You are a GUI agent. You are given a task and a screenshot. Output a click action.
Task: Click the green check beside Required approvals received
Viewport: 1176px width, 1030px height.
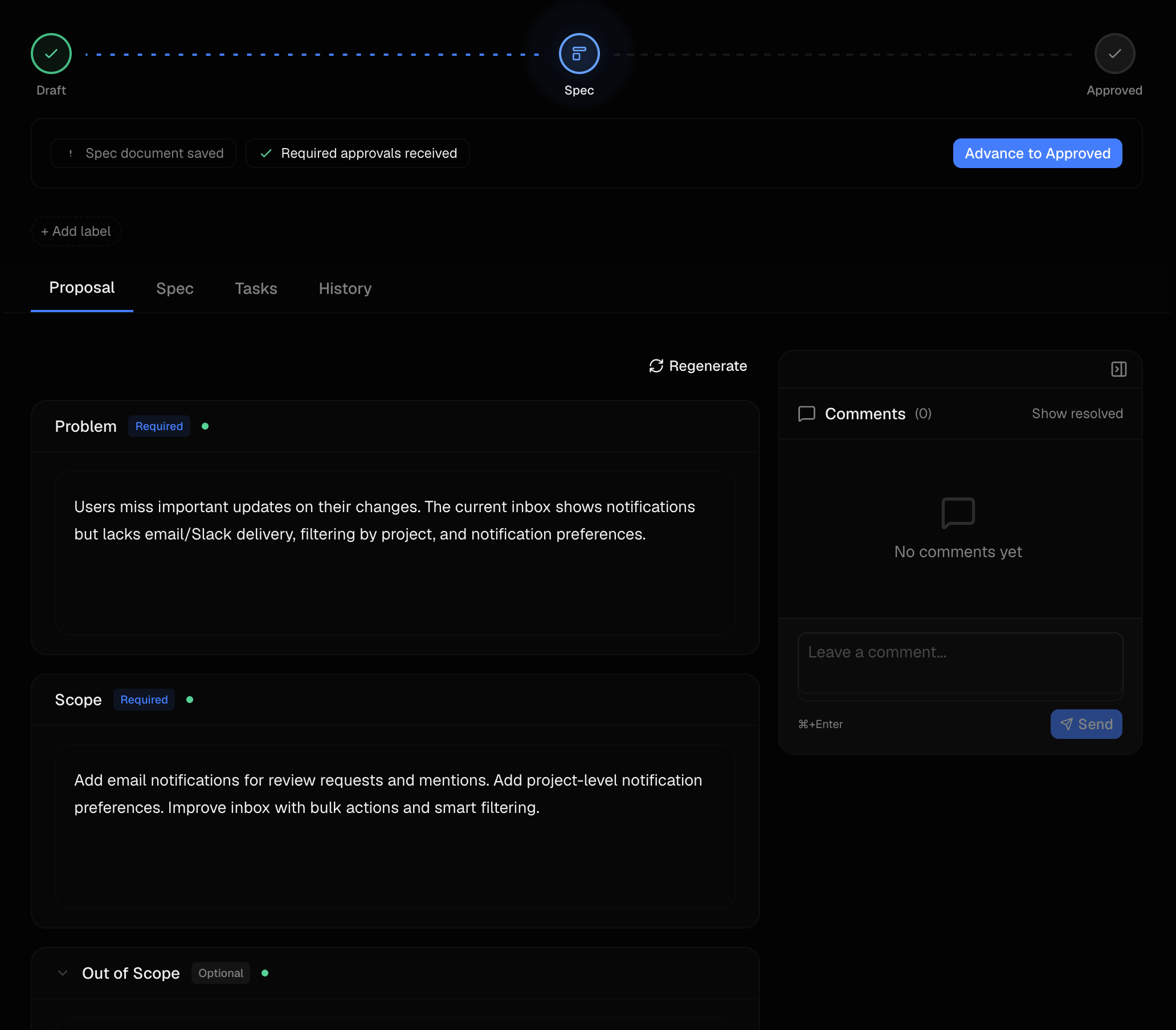pos(266,153)
